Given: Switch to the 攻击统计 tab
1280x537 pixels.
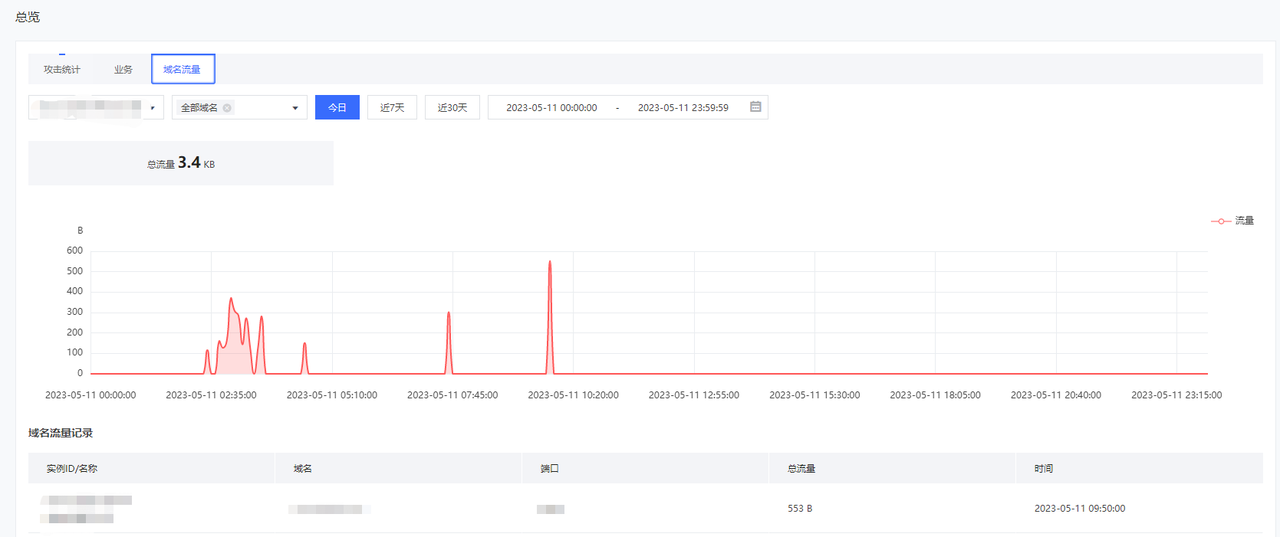Looking at the screenshot, I should (62, 70).
